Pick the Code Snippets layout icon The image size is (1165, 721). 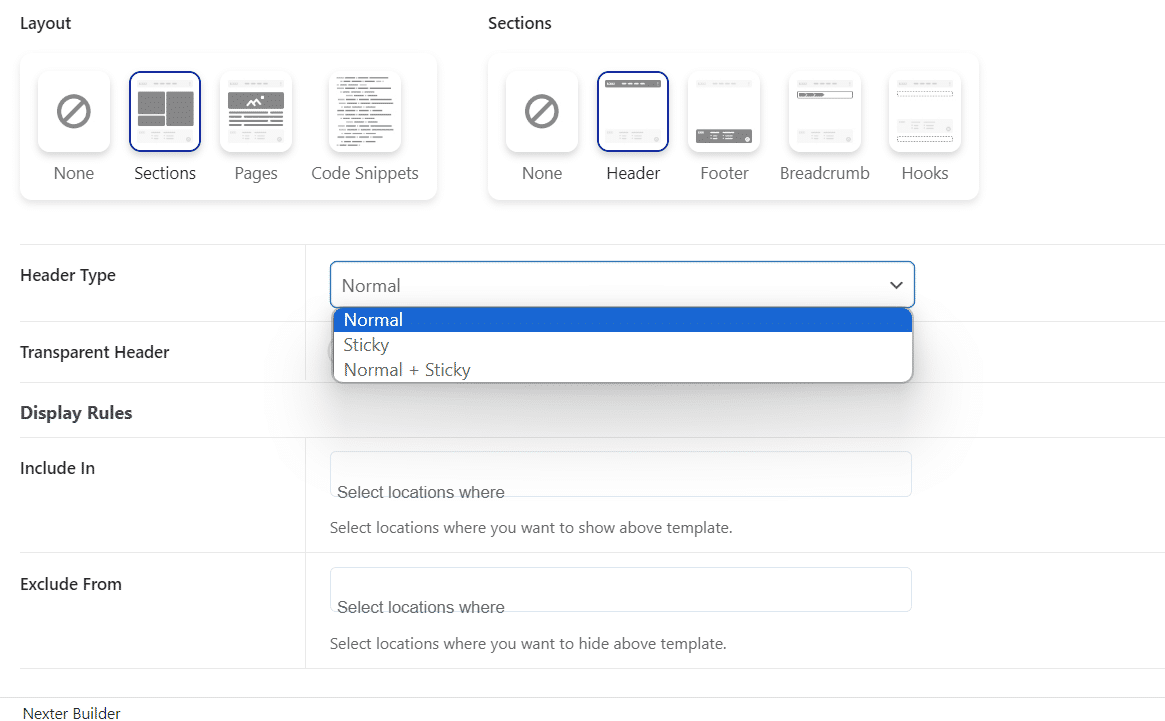[x=365, y=112]
